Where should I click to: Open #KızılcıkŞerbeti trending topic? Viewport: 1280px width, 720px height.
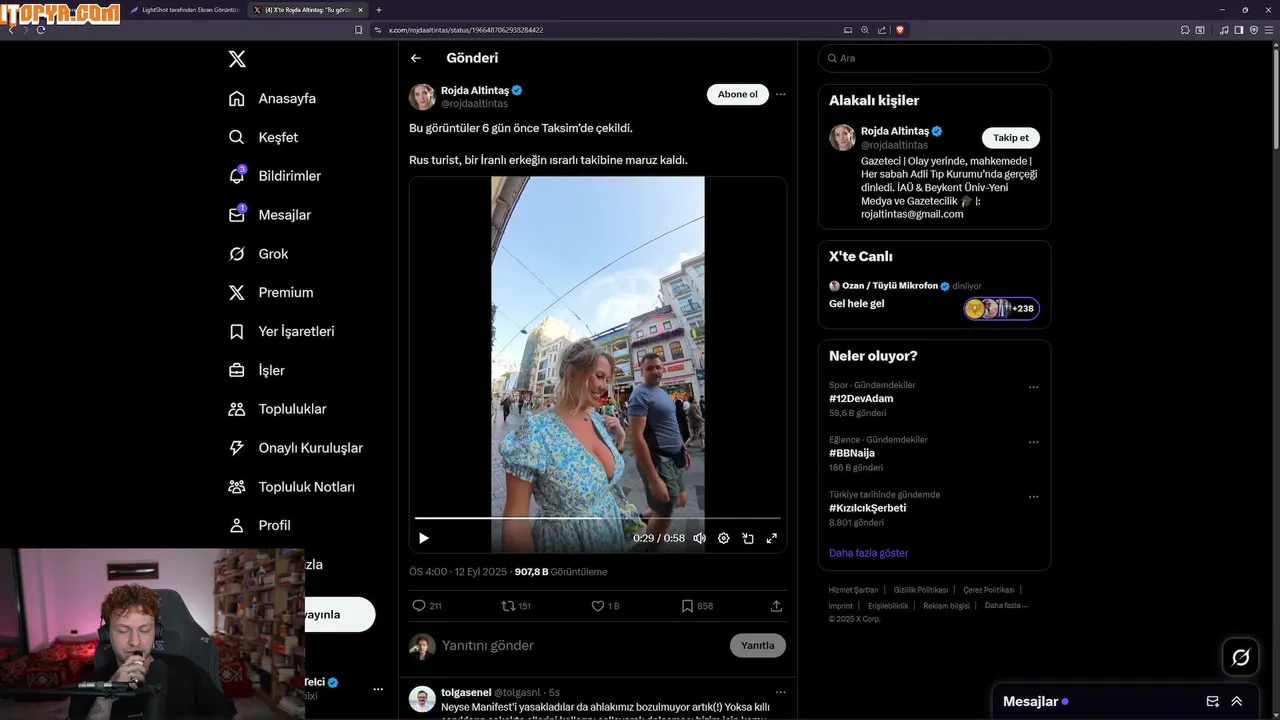[868, 508]
